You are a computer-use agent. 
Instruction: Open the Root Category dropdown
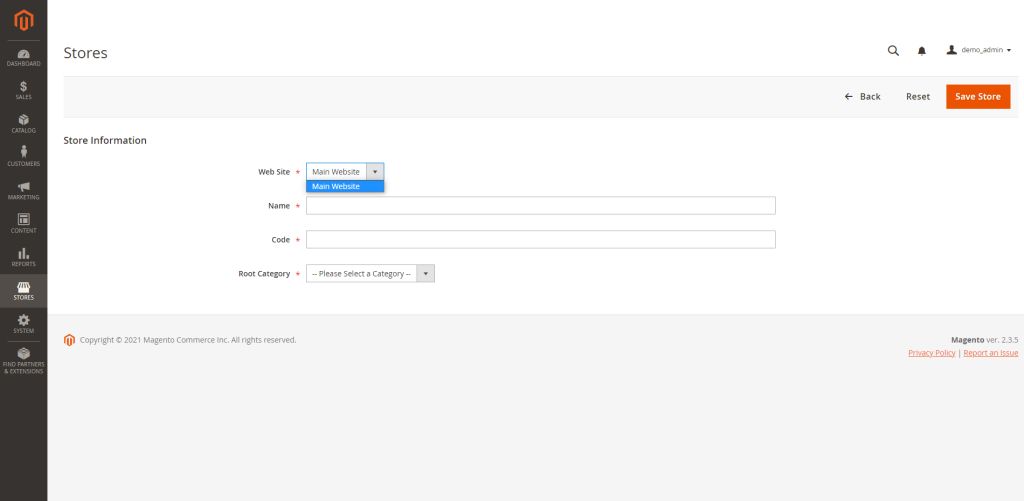click(x=370, y=274)
